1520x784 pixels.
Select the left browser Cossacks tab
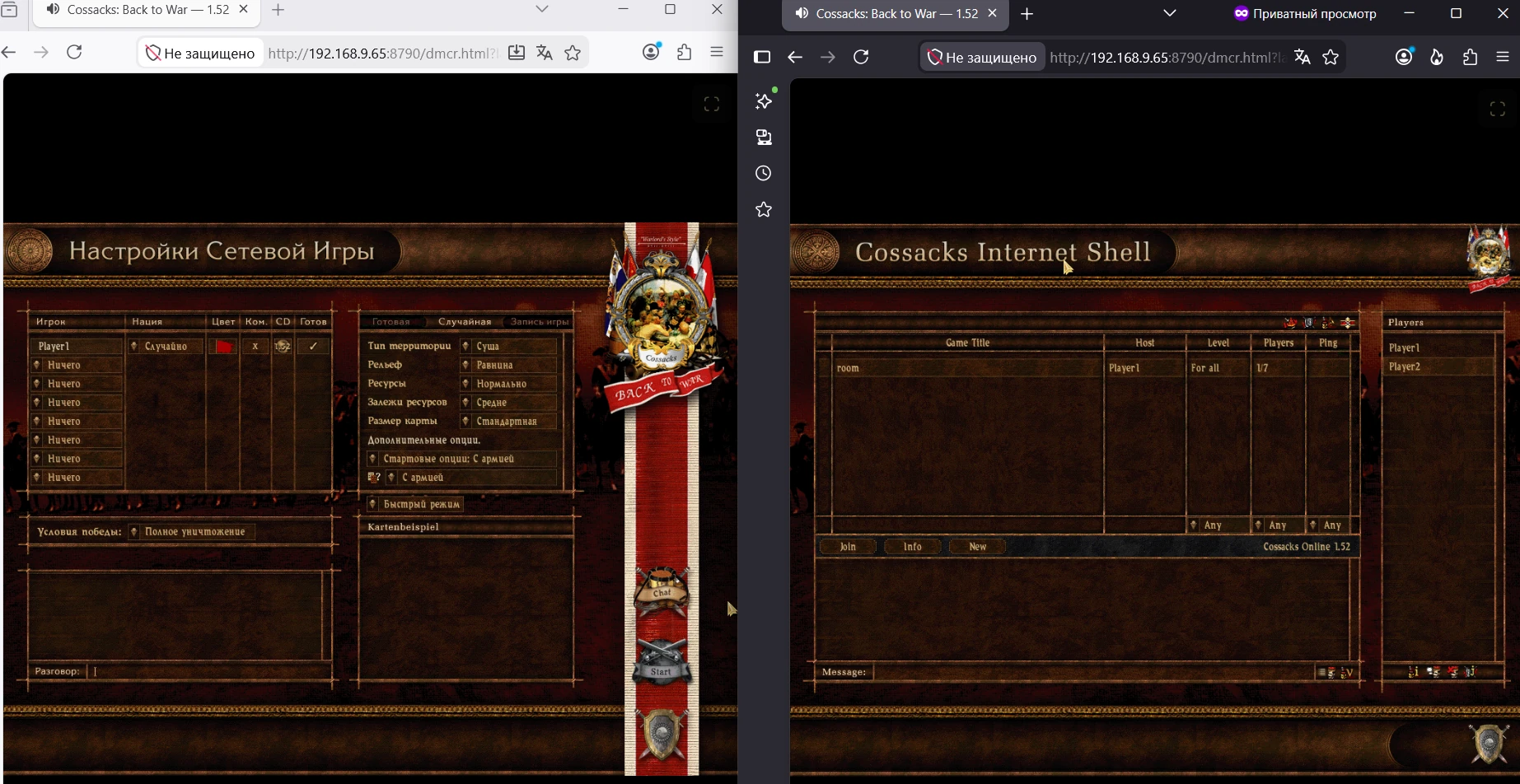click(x=147, y=12)
